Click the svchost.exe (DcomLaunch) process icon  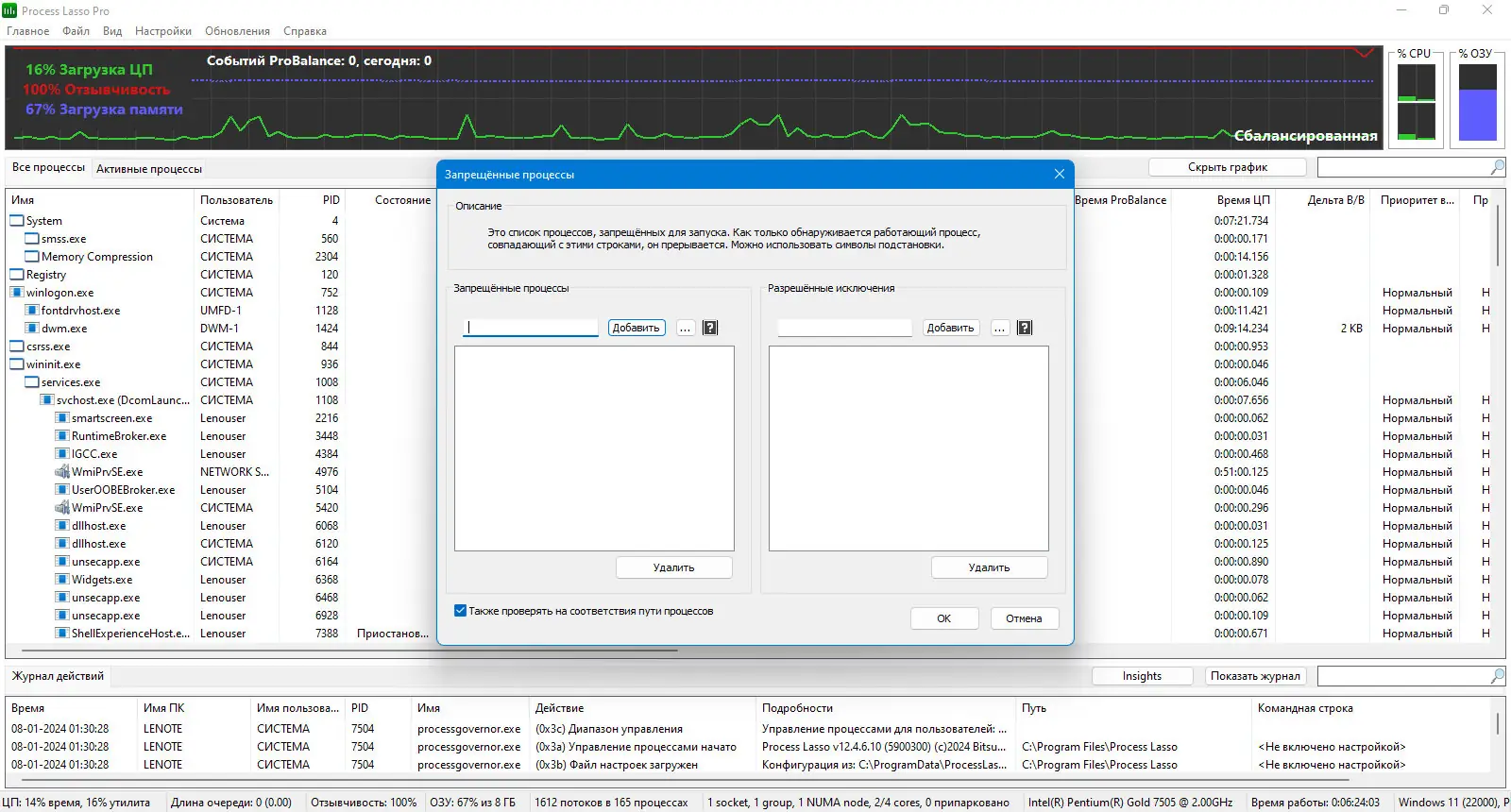coord(47,400)
